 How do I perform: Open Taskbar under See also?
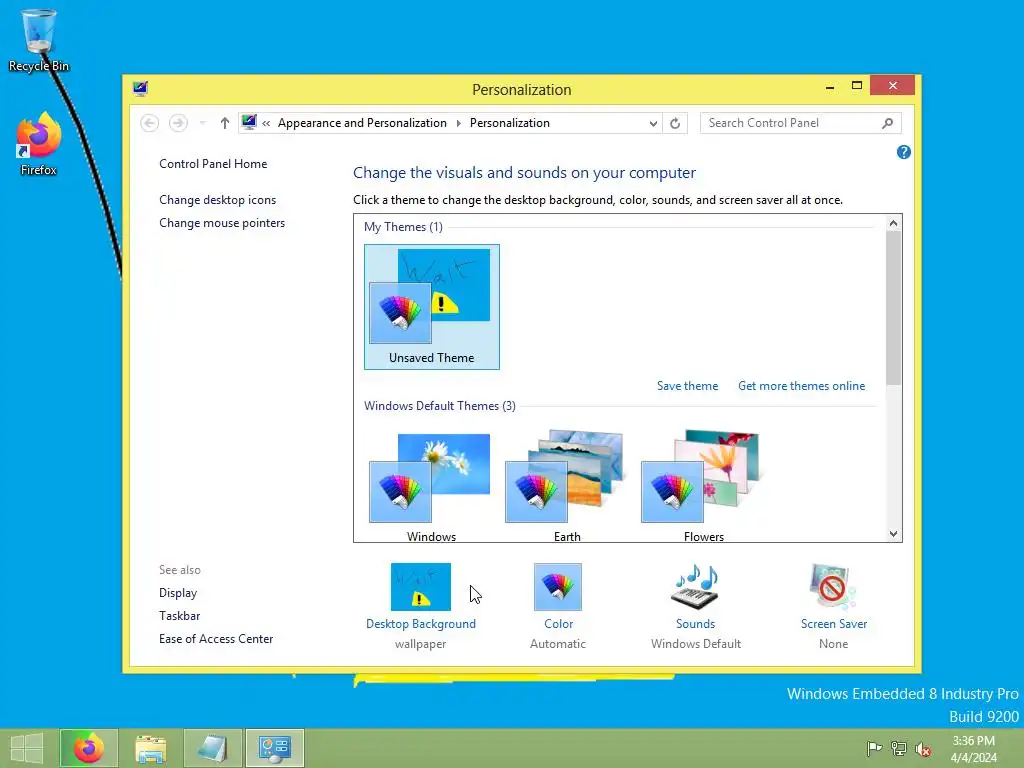coord(180,616)
